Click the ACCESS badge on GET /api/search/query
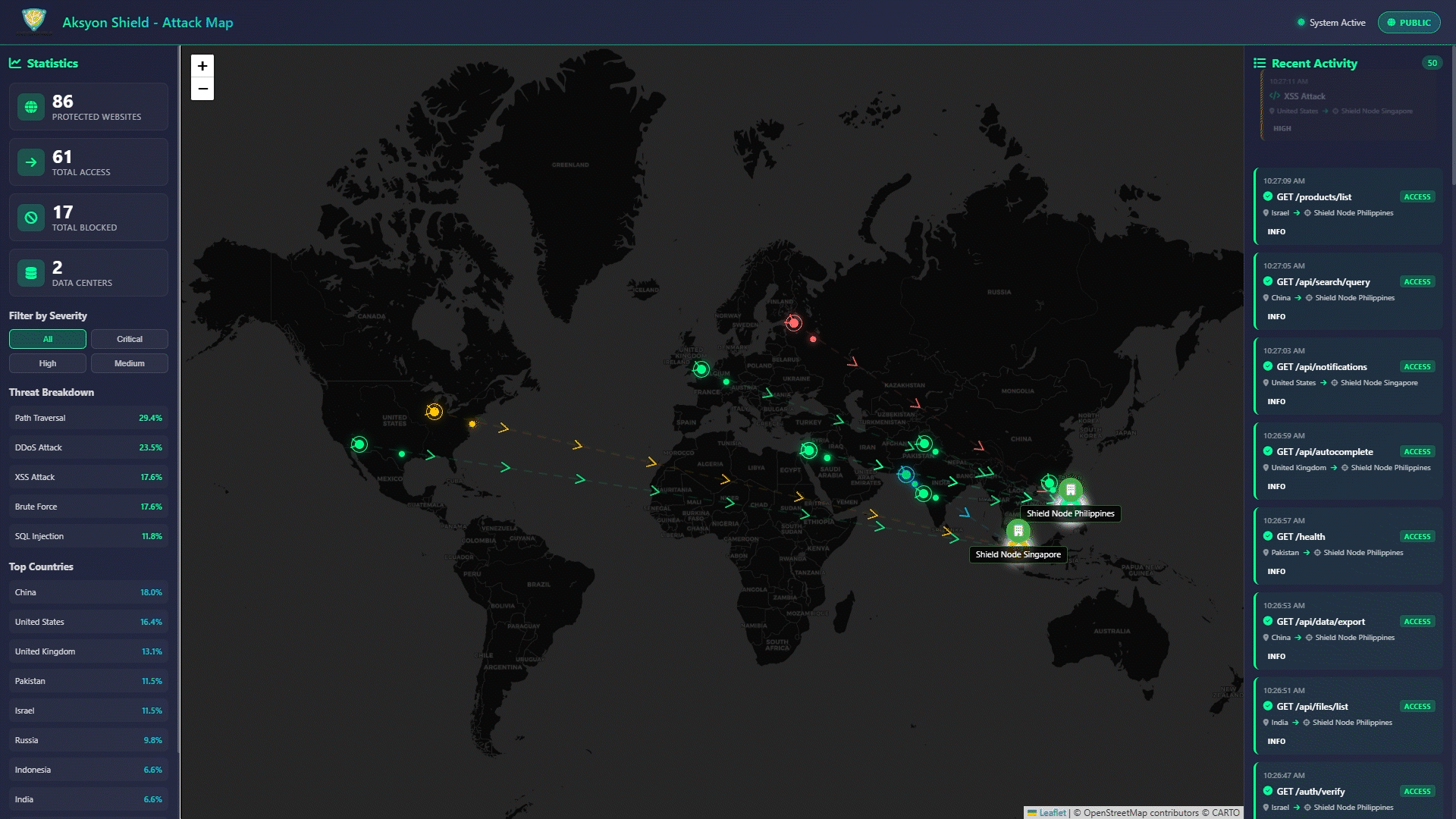 click(x=1417, y=282)
